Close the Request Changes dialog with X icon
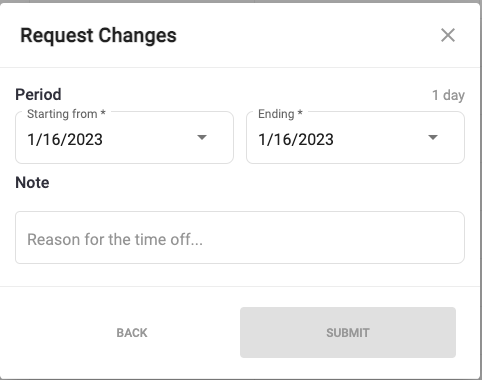Screen dimensions: 482x380 pyautogui.click(x=448, y=35)
